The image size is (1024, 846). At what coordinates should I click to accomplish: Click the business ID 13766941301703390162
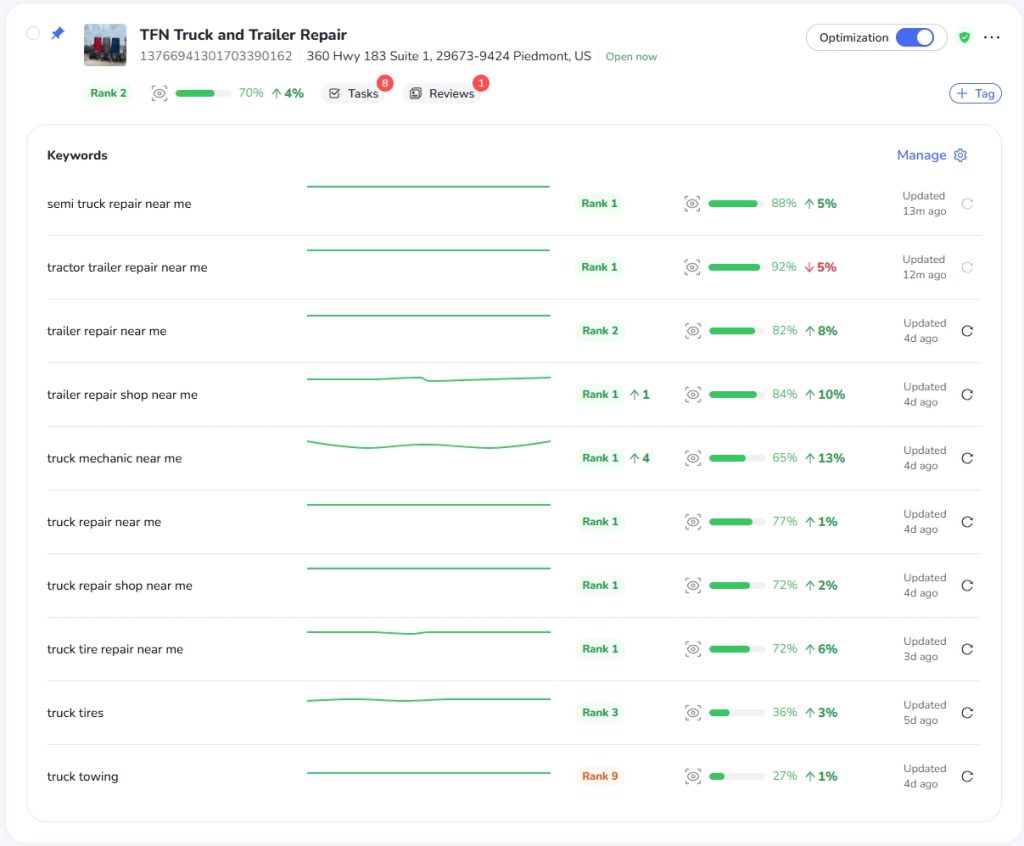coord(216,56)
